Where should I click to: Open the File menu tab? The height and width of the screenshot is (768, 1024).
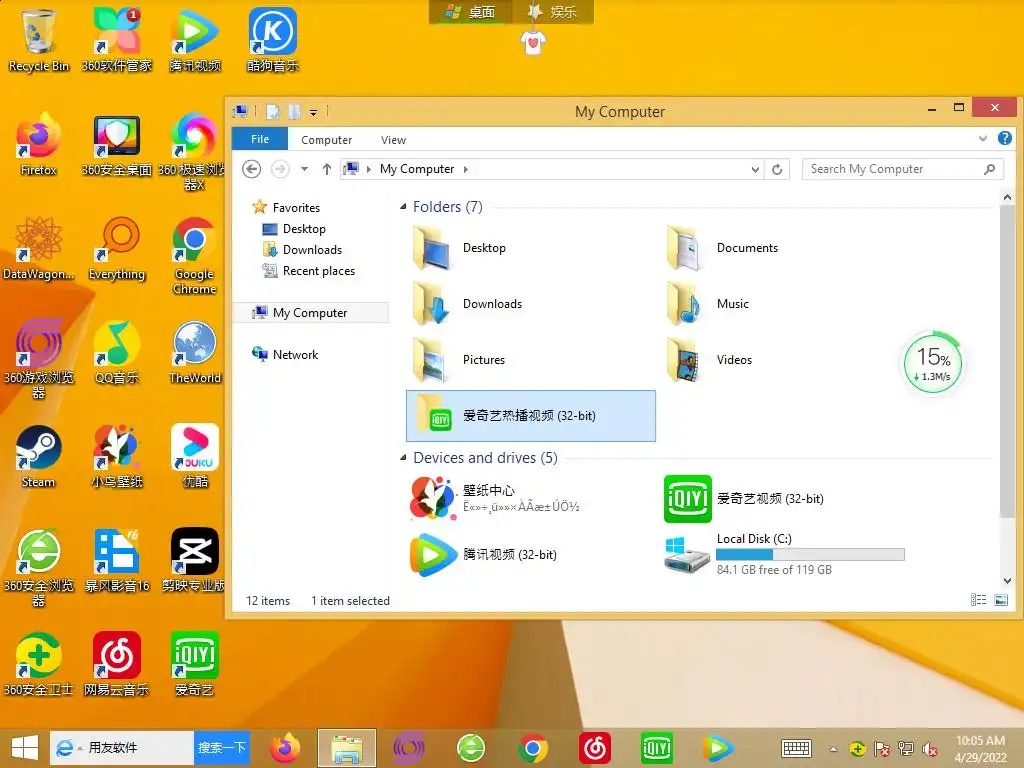pos(260,139)
